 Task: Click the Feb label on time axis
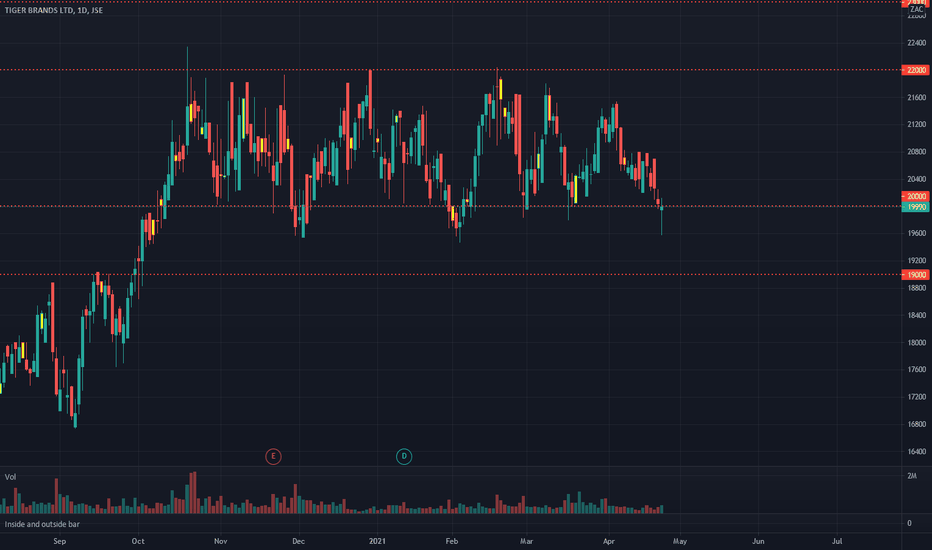452,541
